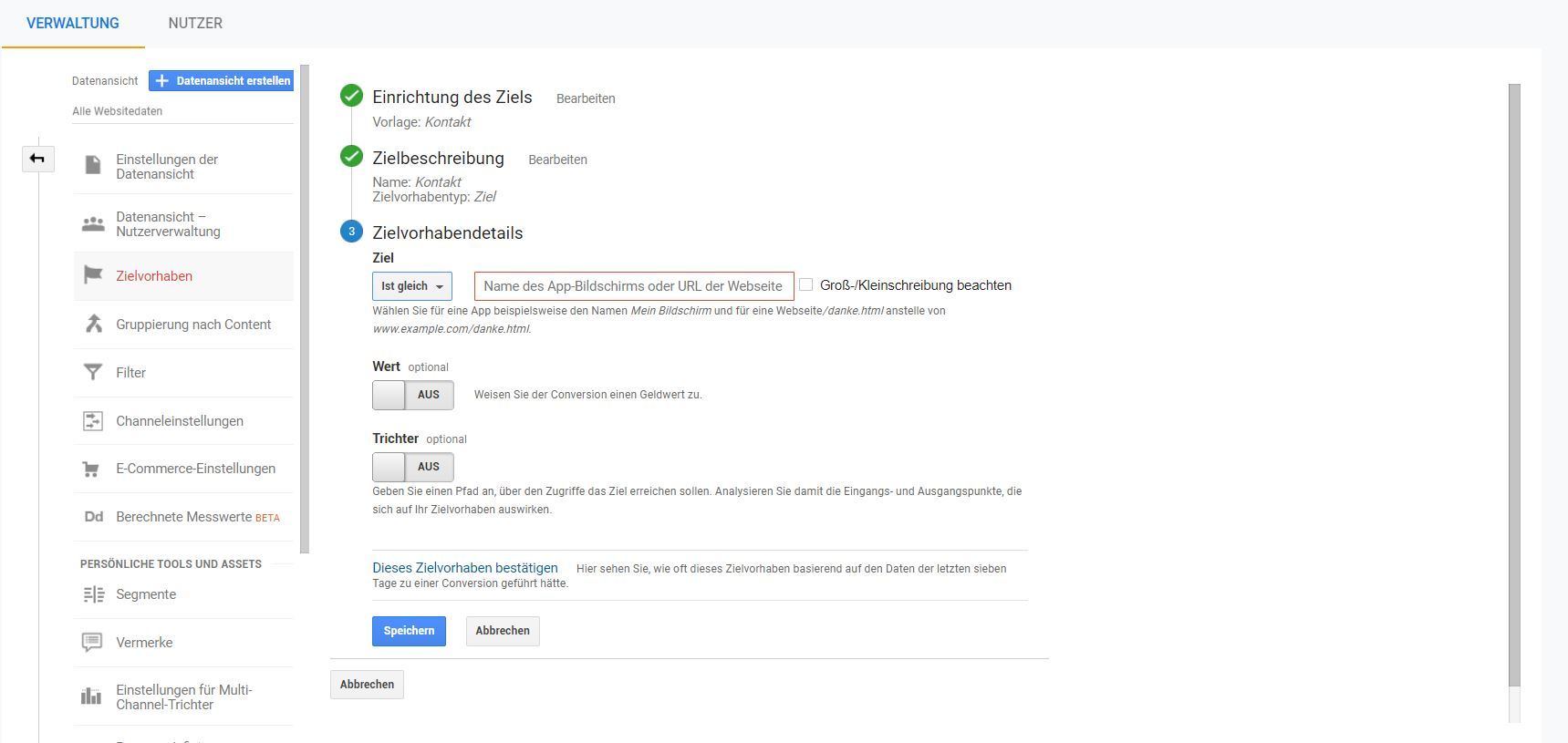Open Einstellungen für Multi-Channel-Trichter
Viewport: 1568px width, 743px height.
[x=183, y=697]
